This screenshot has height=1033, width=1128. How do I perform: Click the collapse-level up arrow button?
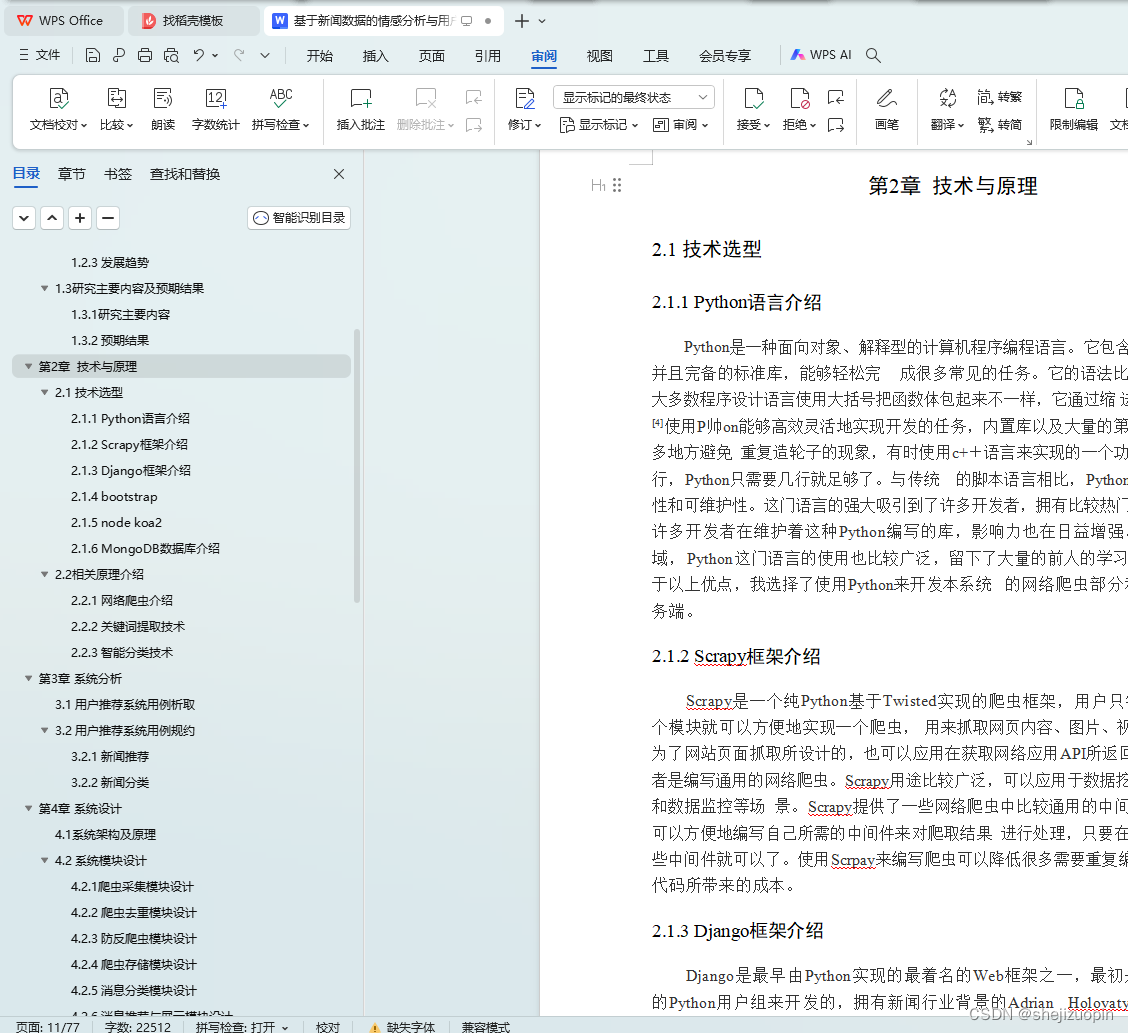tap(52, 218)
